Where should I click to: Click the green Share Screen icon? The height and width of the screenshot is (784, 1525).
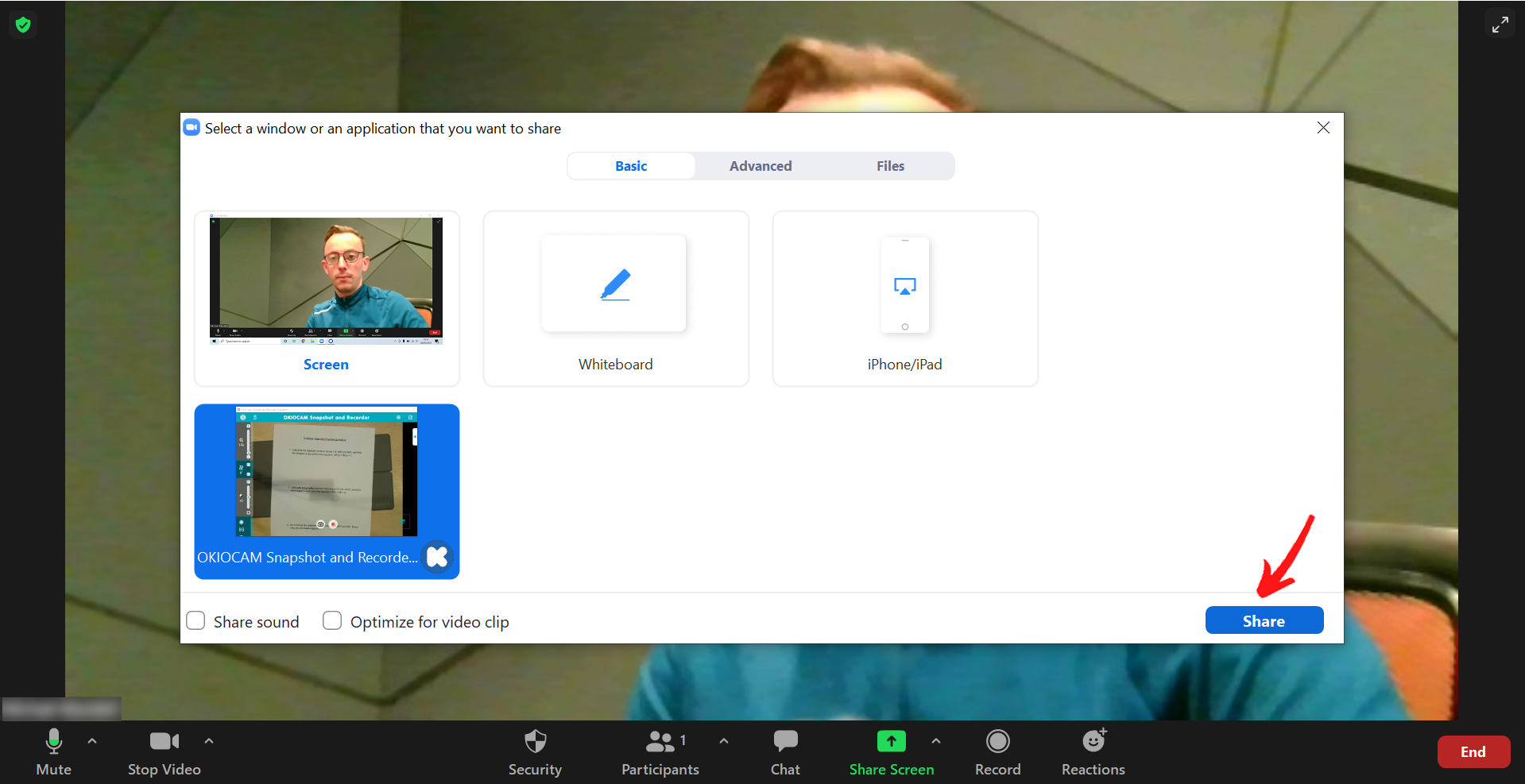click(x=891, y=742)
